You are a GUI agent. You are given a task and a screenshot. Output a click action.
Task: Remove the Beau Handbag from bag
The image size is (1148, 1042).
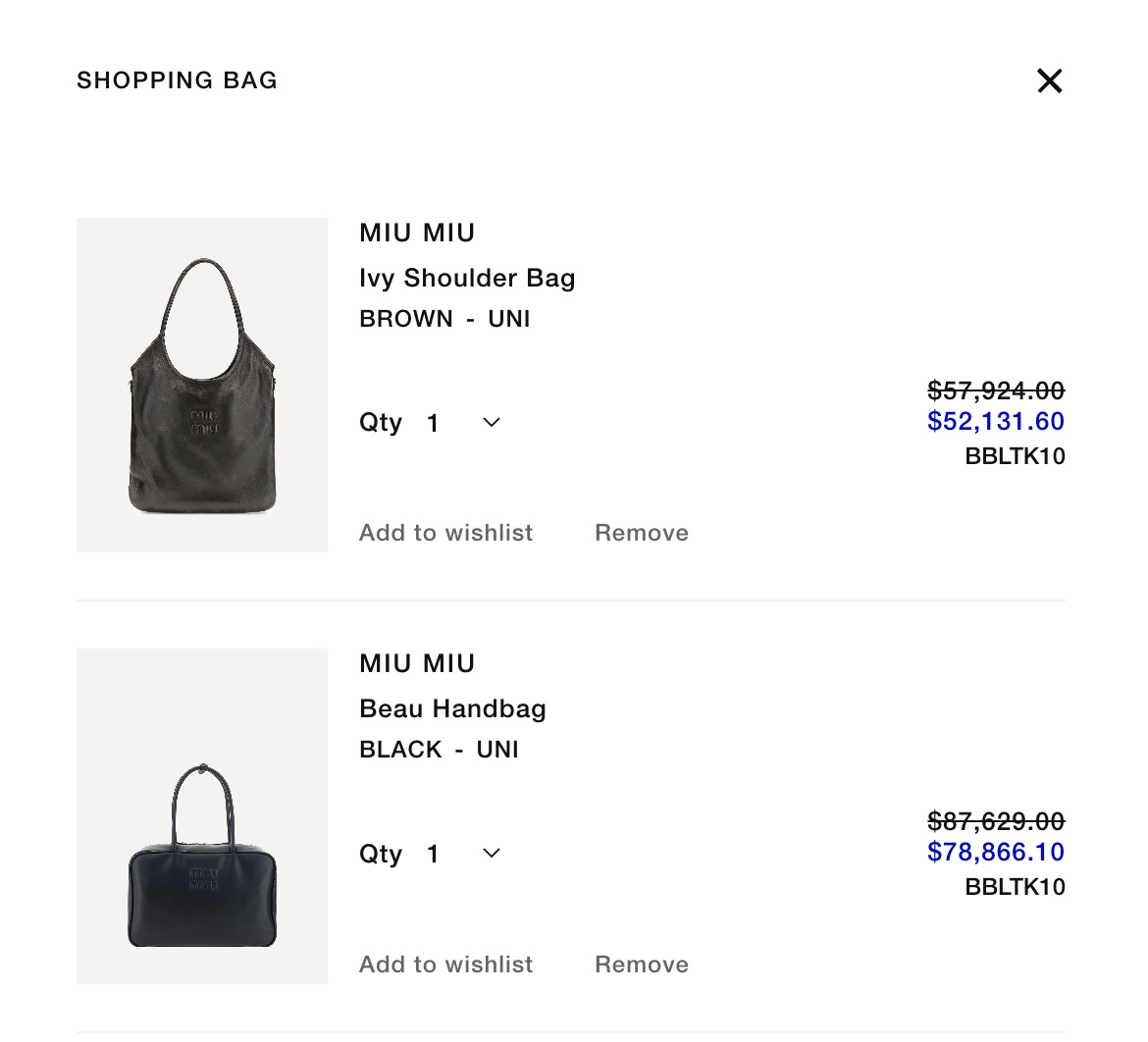coord(642,964)
